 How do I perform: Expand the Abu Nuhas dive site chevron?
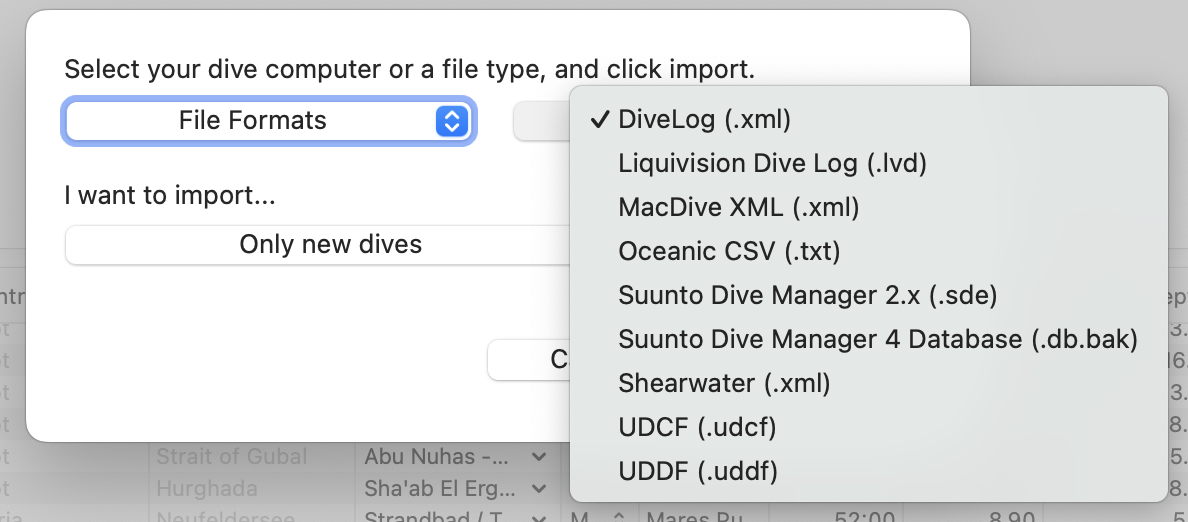540,457
